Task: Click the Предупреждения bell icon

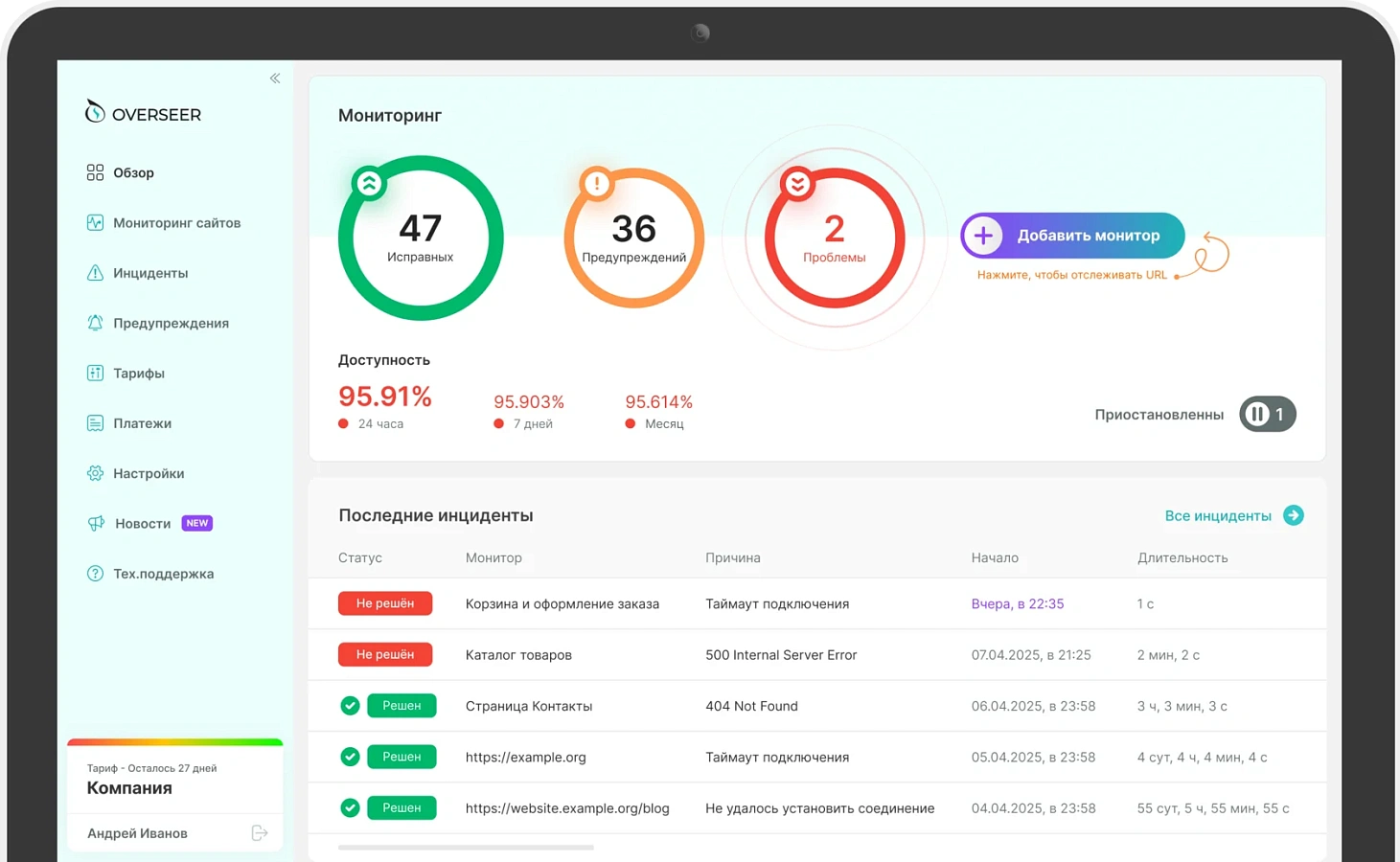Action: (x=95, y=323)
